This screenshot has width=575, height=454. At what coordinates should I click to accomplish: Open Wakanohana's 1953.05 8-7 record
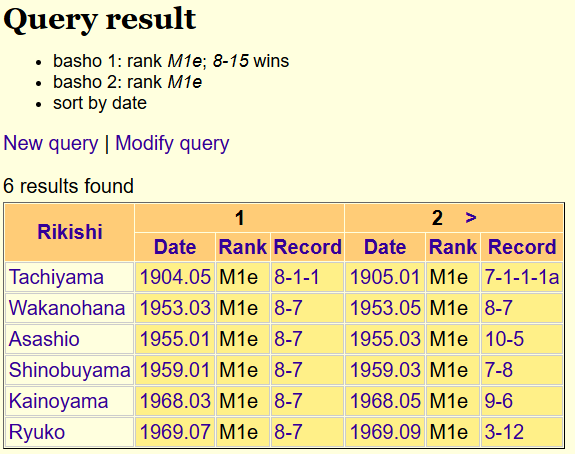pos(498,308)
